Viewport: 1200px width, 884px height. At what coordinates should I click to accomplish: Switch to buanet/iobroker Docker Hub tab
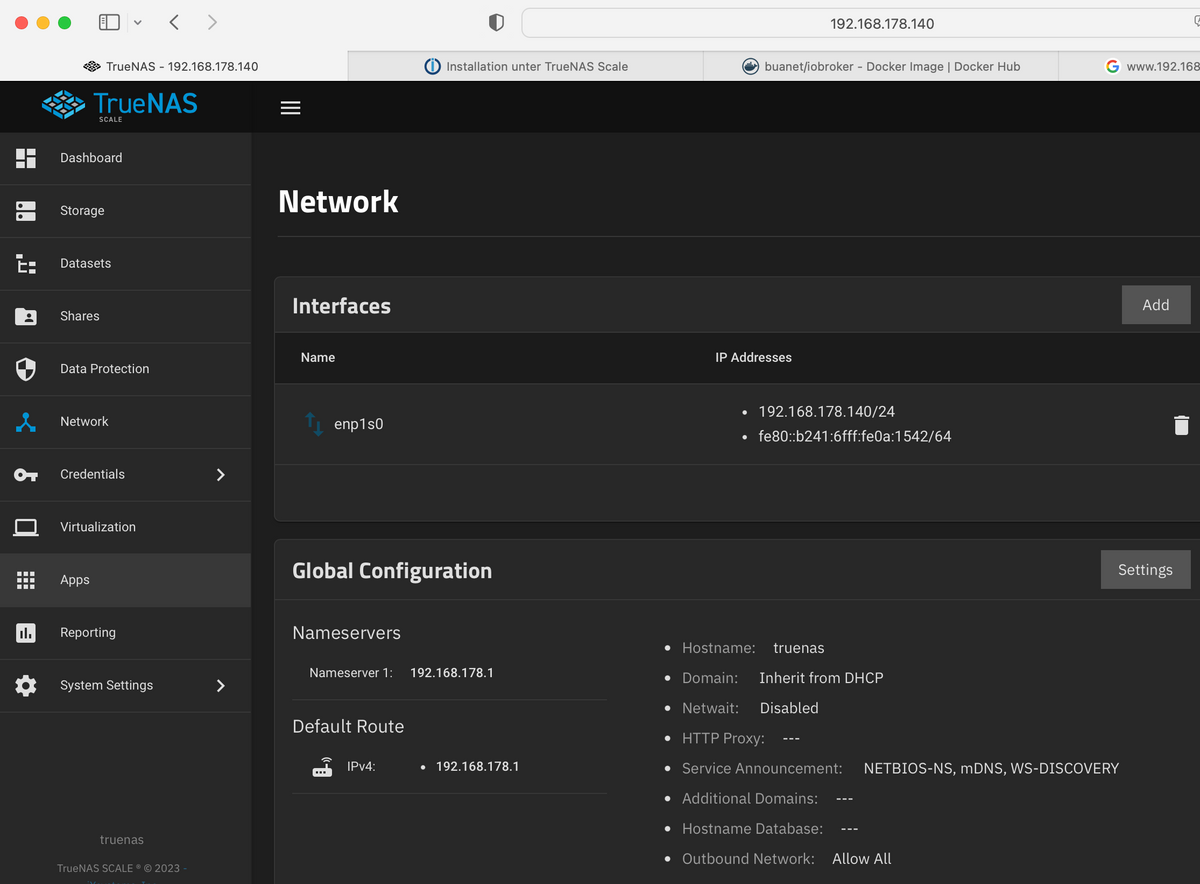(x=881, y=66)
